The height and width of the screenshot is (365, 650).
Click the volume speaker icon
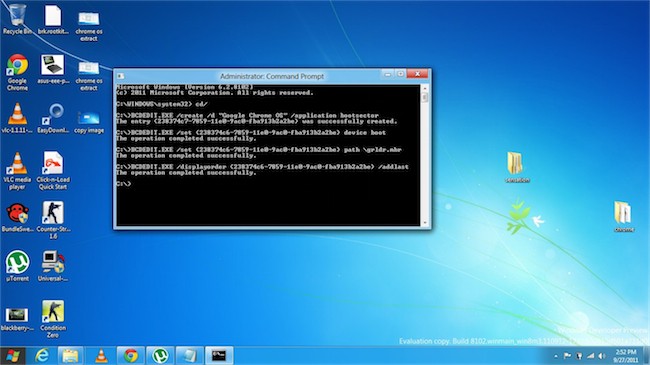coord(602,356)
